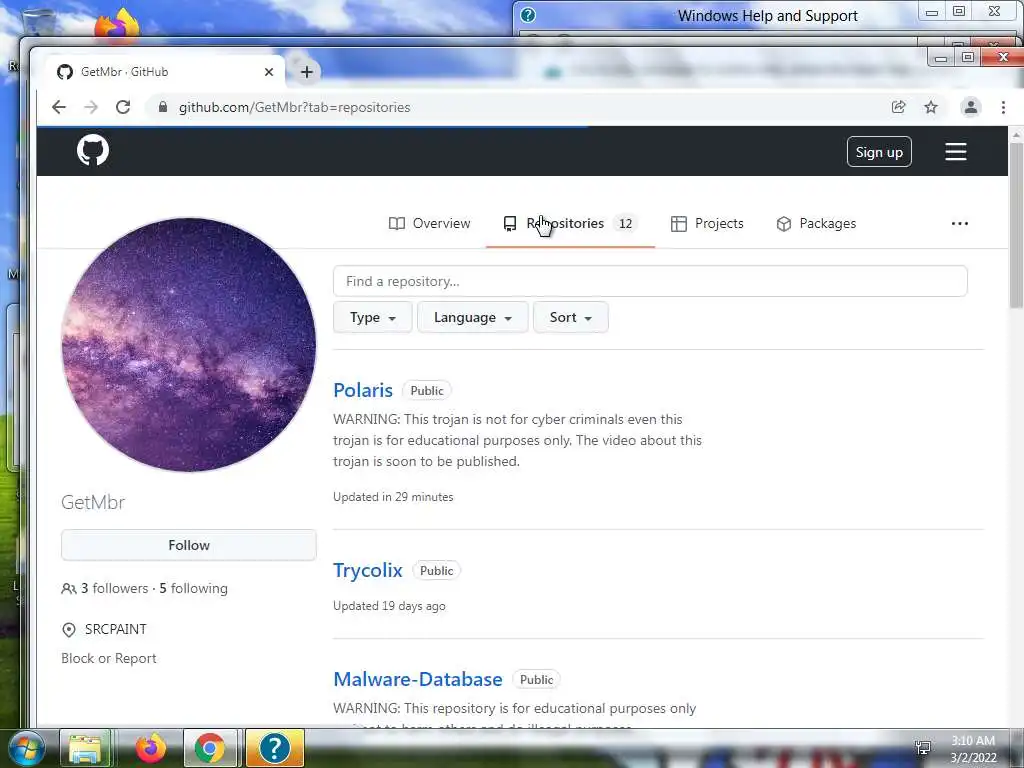Click the Find a repository search field

[x=650, y=281]
